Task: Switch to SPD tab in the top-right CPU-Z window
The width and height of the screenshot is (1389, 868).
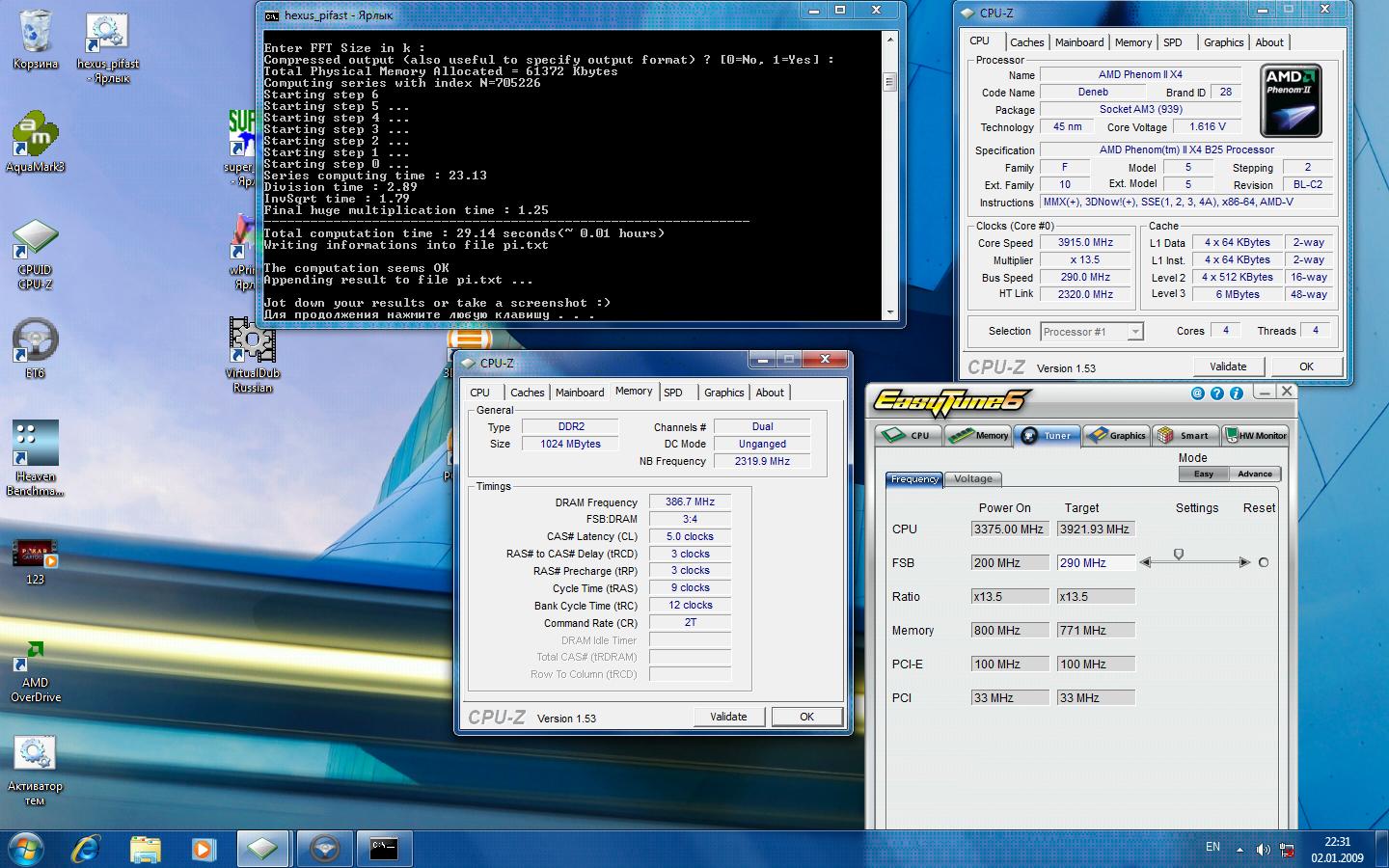Action: click(1173, 42)
